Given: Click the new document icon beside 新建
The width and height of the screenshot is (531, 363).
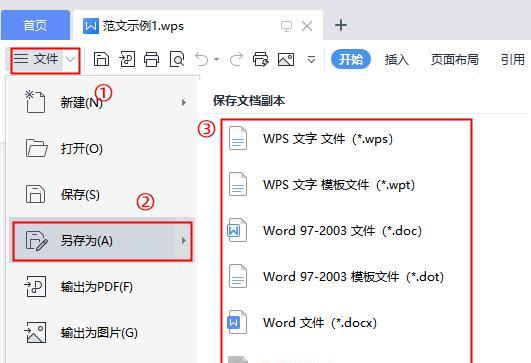Looking at the screenshot, I should click(35, 101).
